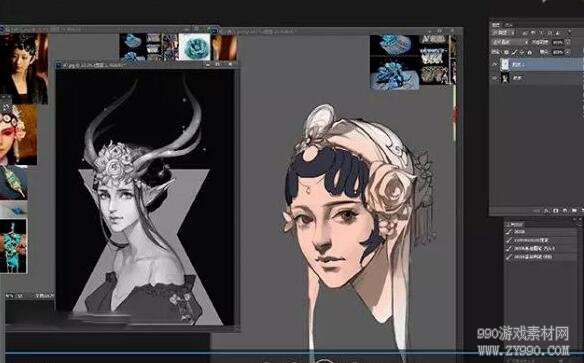This screenshot has width=584, height=363.
Task: Lock layer position with the move lock icon
Action: 522,52
